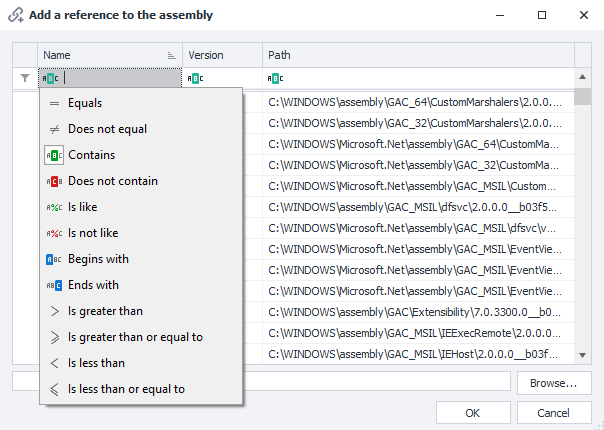The height and width of the screenshot is (430, 604).
Task: Click the Is like filter icon
Action: click(54, 207)
